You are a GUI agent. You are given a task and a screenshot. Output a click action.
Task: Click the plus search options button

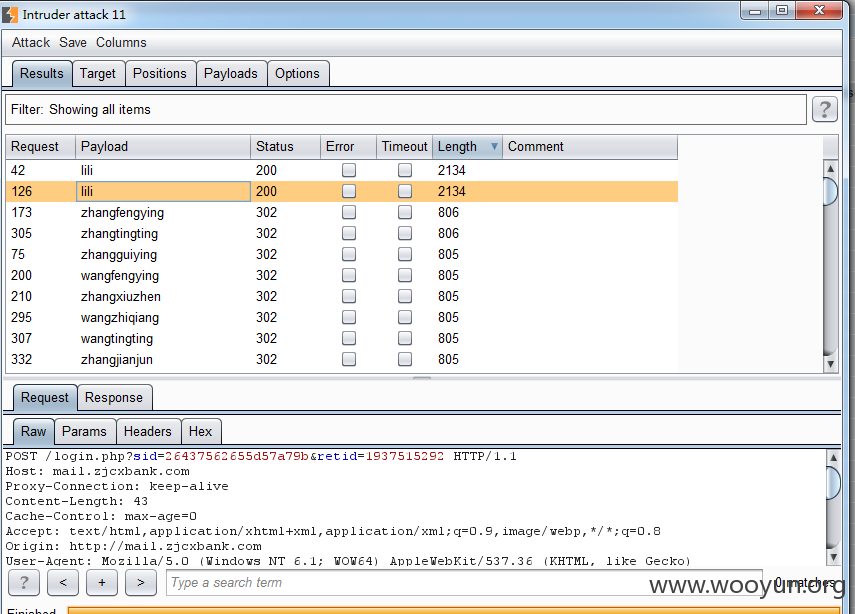102,582
